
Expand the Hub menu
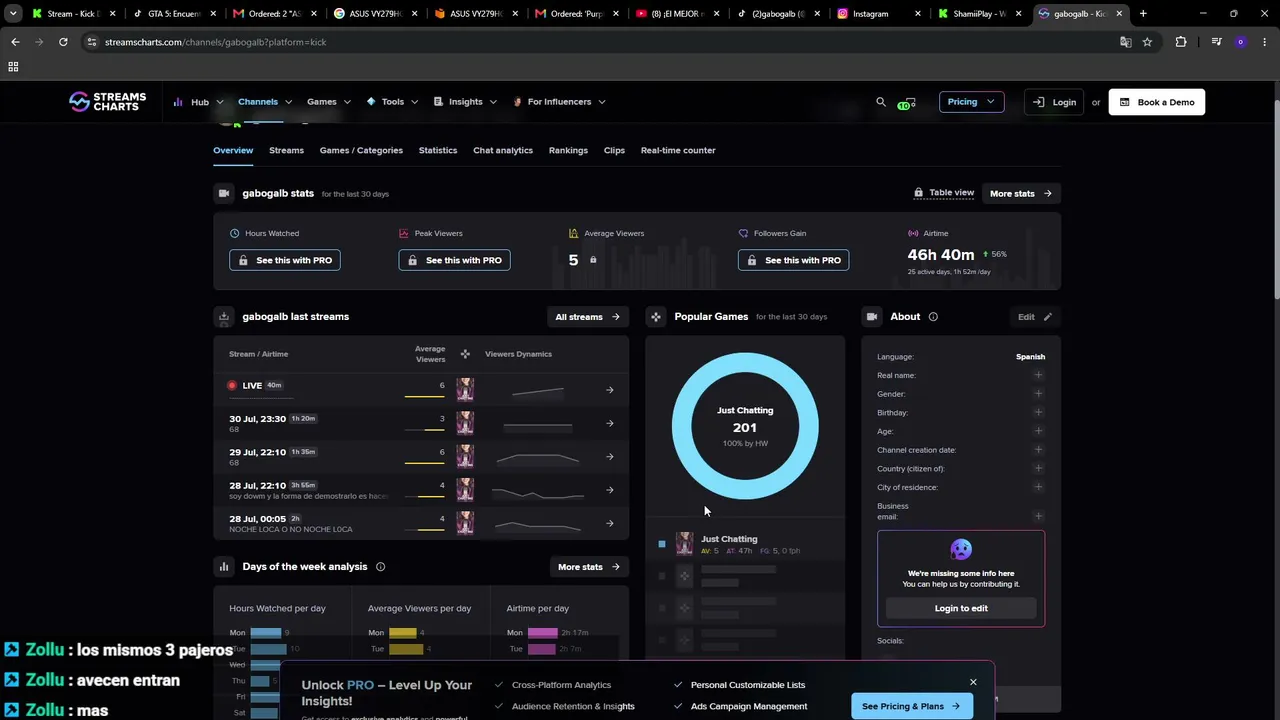[x=198, y=102]
